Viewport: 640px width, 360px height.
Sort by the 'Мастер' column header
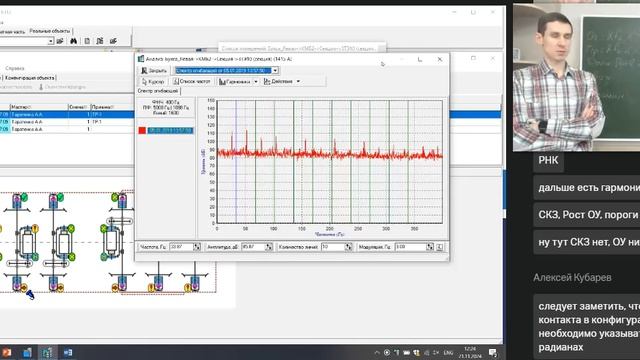tap(39, 107)
